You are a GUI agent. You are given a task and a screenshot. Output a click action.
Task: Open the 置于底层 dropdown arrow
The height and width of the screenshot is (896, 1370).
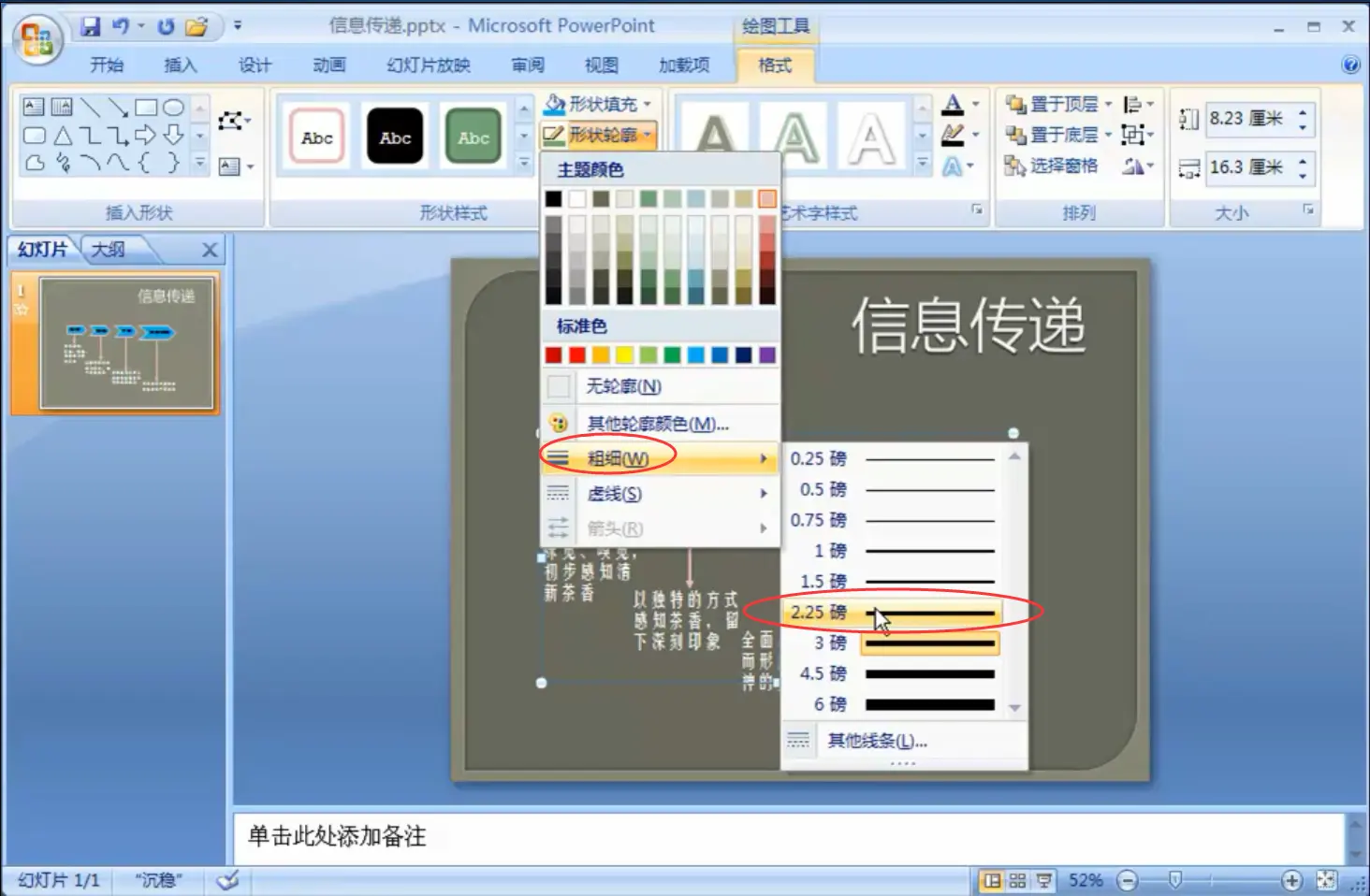[x=1108, y=135]
